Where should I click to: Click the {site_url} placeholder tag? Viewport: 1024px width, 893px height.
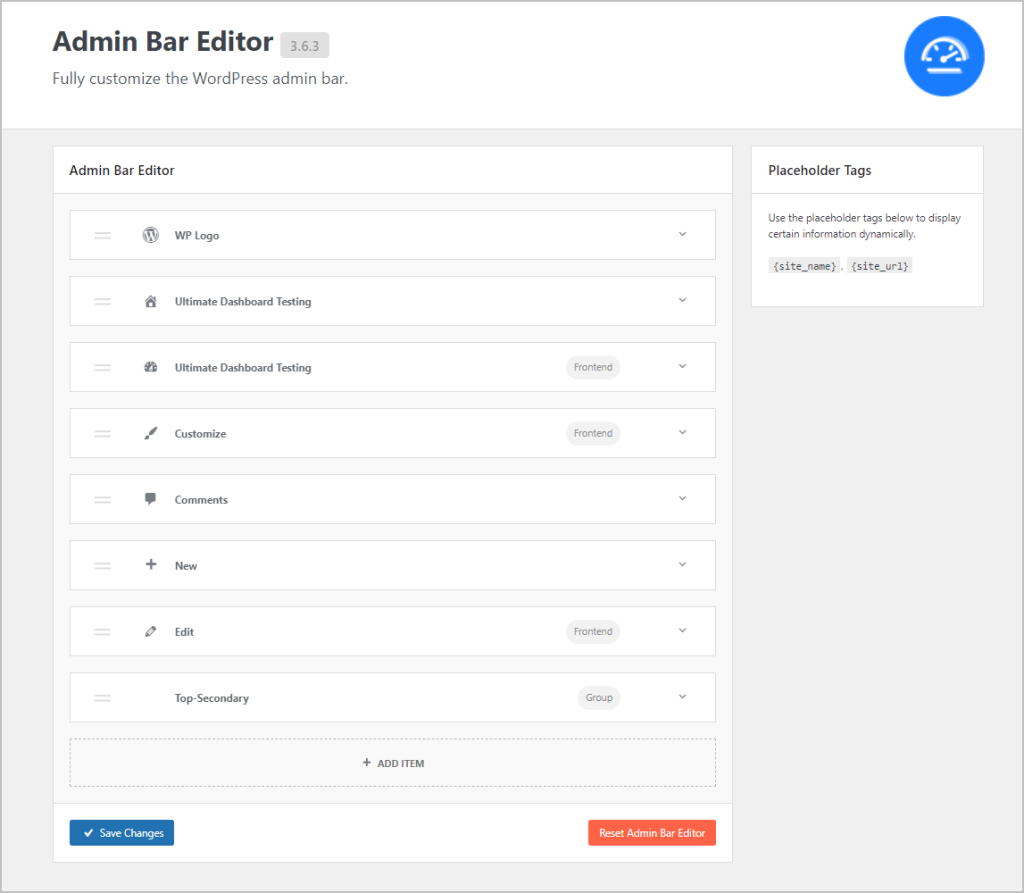pos(880,266)
